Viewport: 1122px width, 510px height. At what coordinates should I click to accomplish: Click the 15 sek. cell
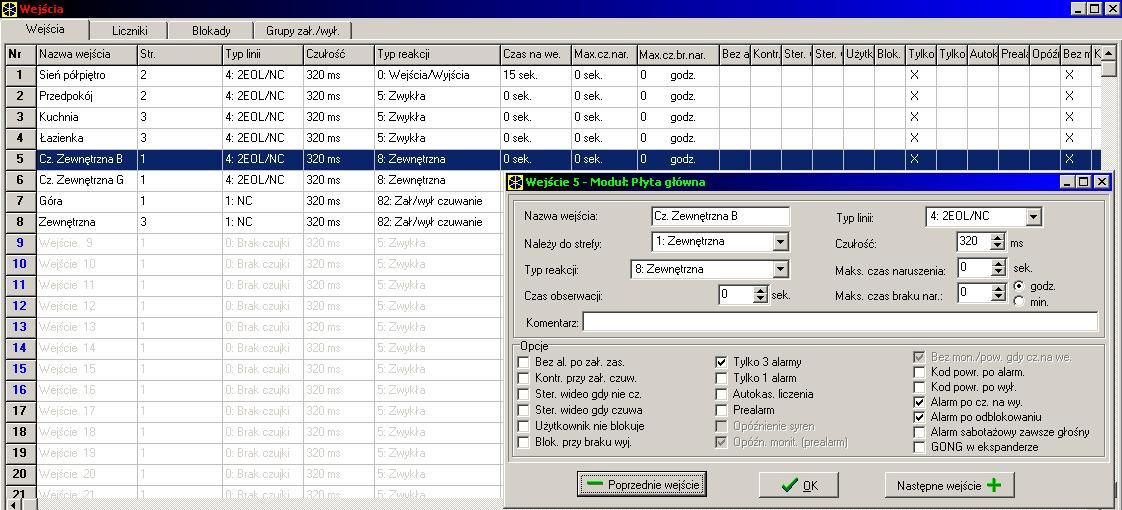(x=535, y=75)
